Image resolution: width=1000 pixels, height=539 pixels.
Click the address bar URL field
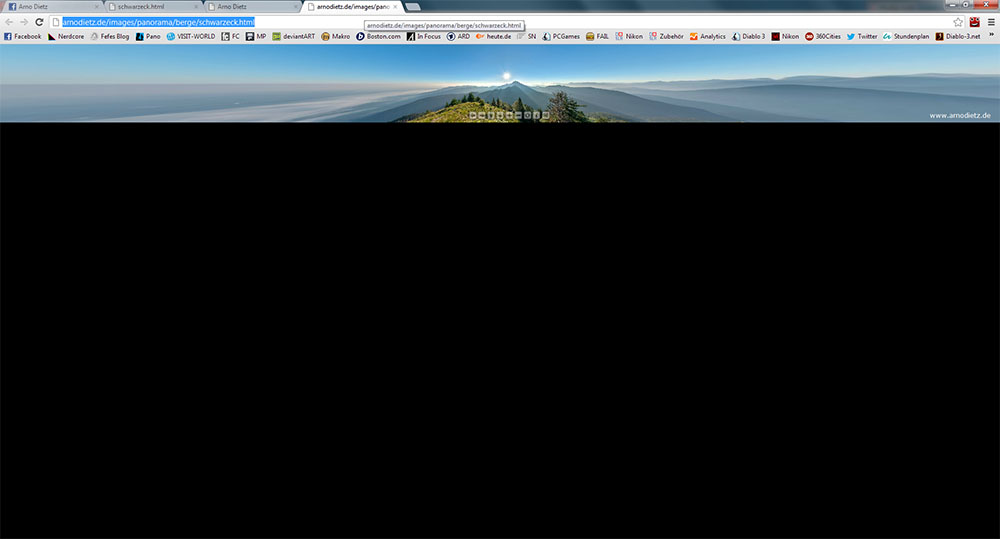tap(500, 22)
